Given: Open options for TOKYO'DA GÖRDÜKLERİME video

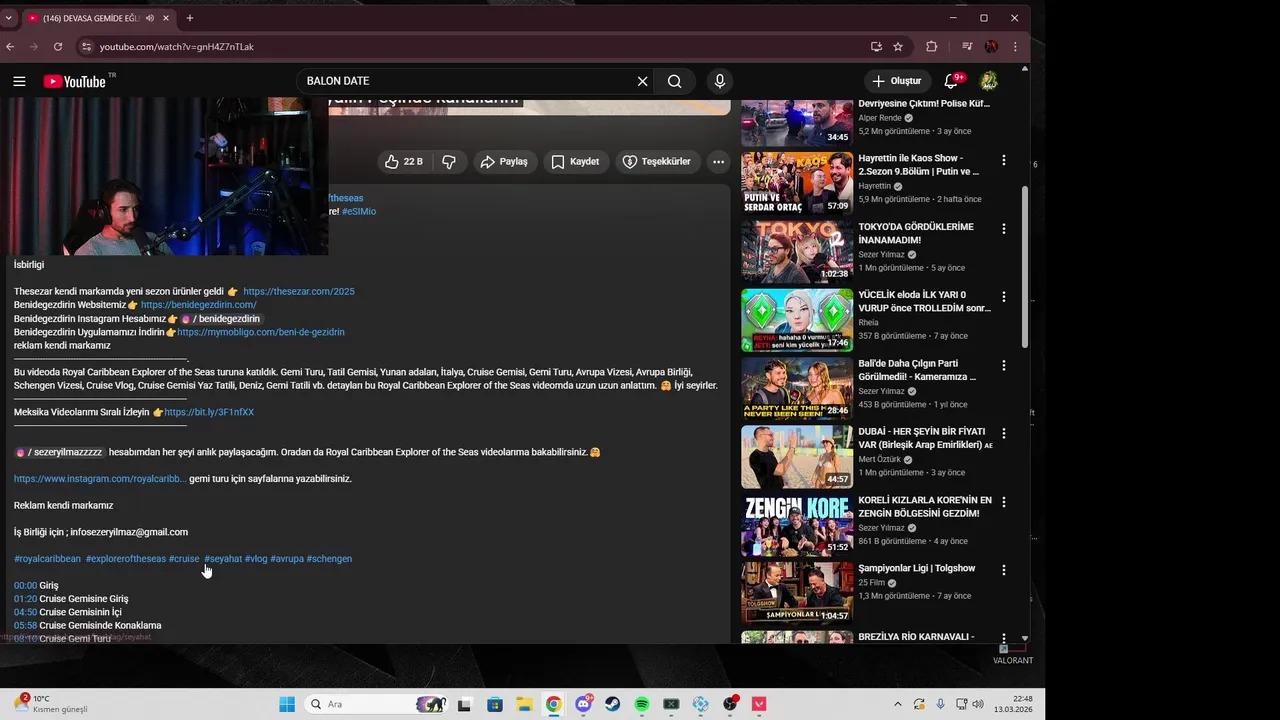Looking at the screenshot, I should 1004,228.
